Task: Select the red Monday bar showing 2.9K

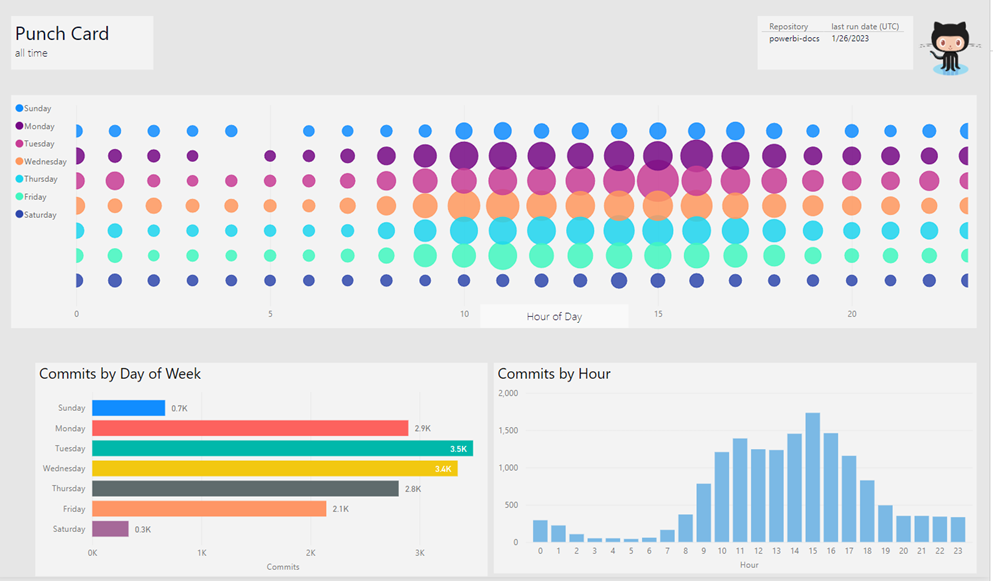Action: coord(250,428)
